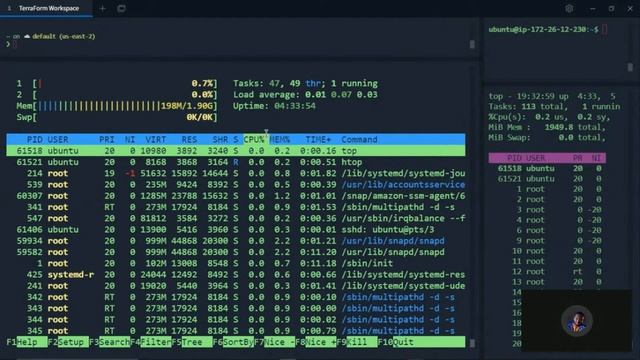Select the systemd-res row PID 425
The image size is (640, 360).
pos(236,275)
